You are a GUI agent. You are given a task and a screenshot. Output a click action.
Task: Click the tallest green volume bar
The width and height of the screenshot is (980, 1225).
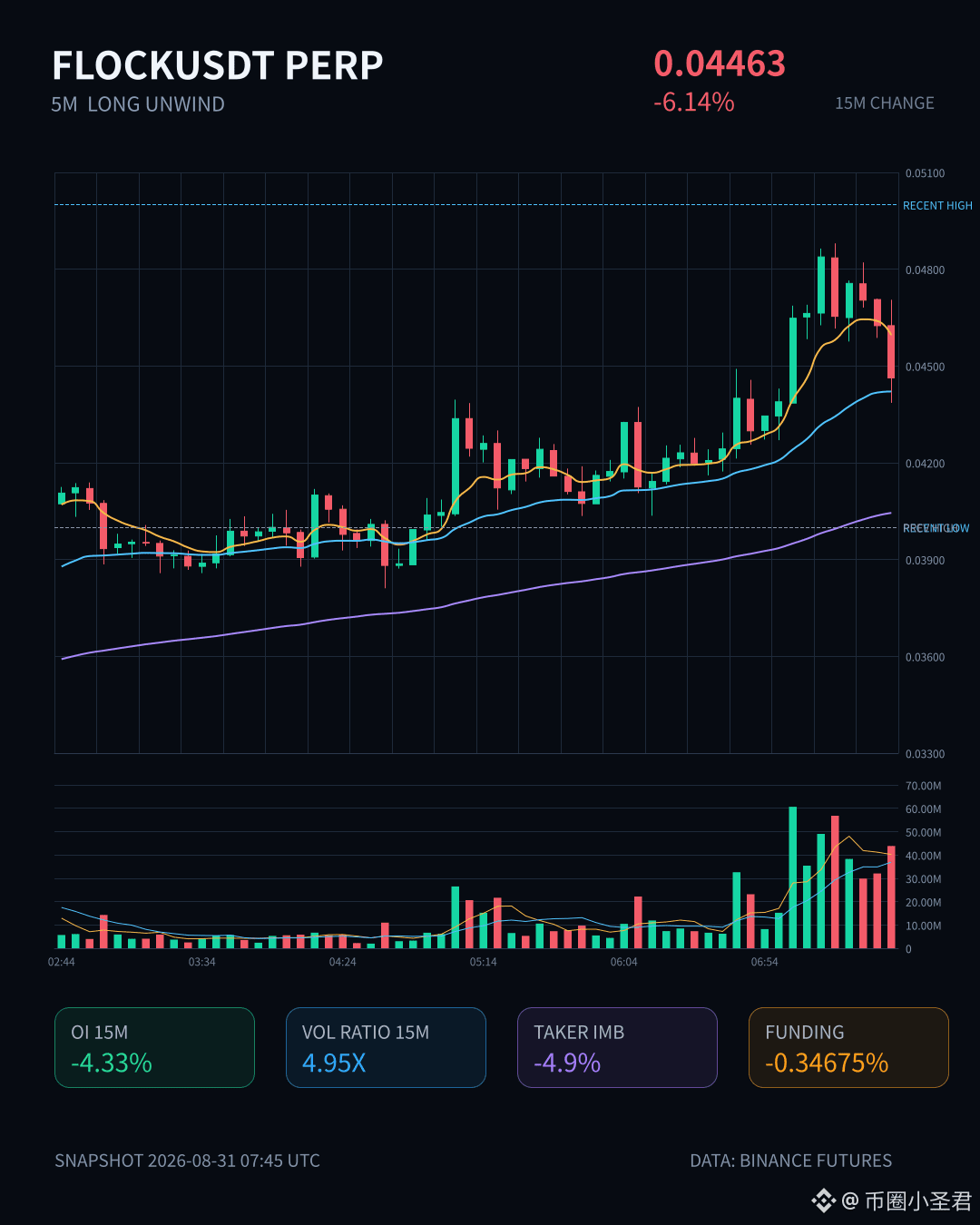coord(793,877)
